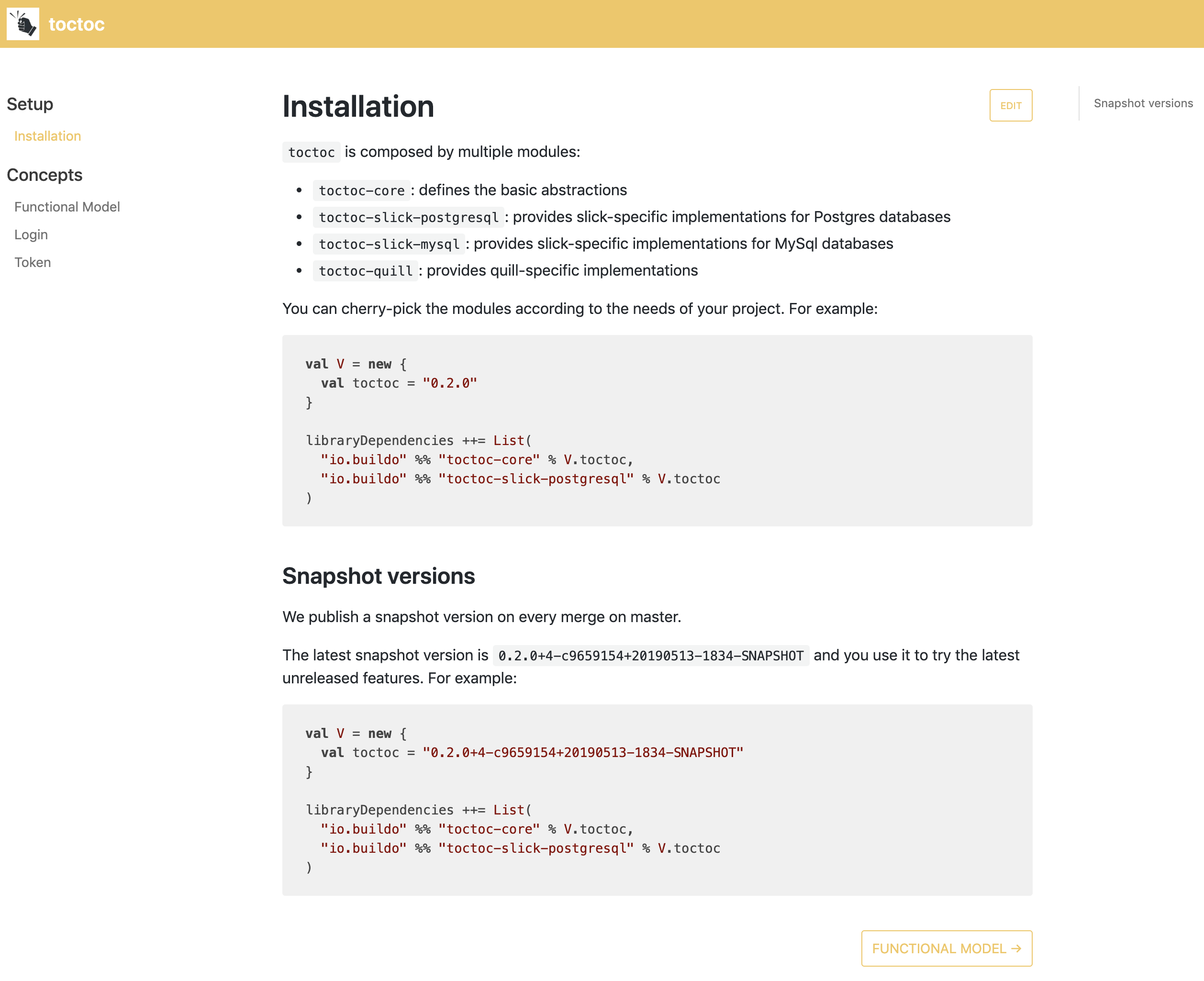Click the arrow icon on Functional Model button
This screenshot has height=981, width=1204.
point(1017,948)
